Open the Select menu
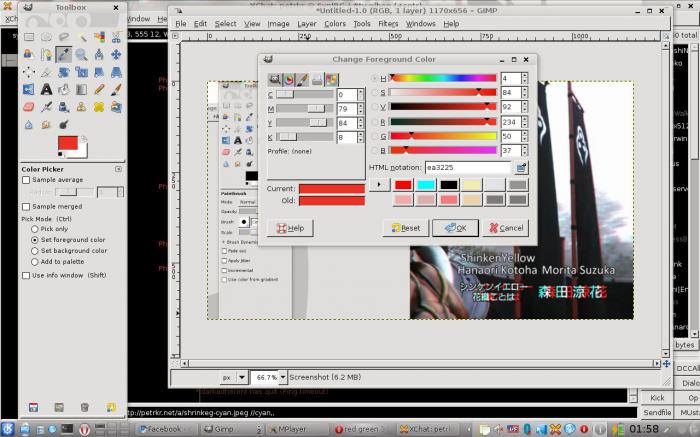Viewport: 700px width, 437px height. click(225, 24)
